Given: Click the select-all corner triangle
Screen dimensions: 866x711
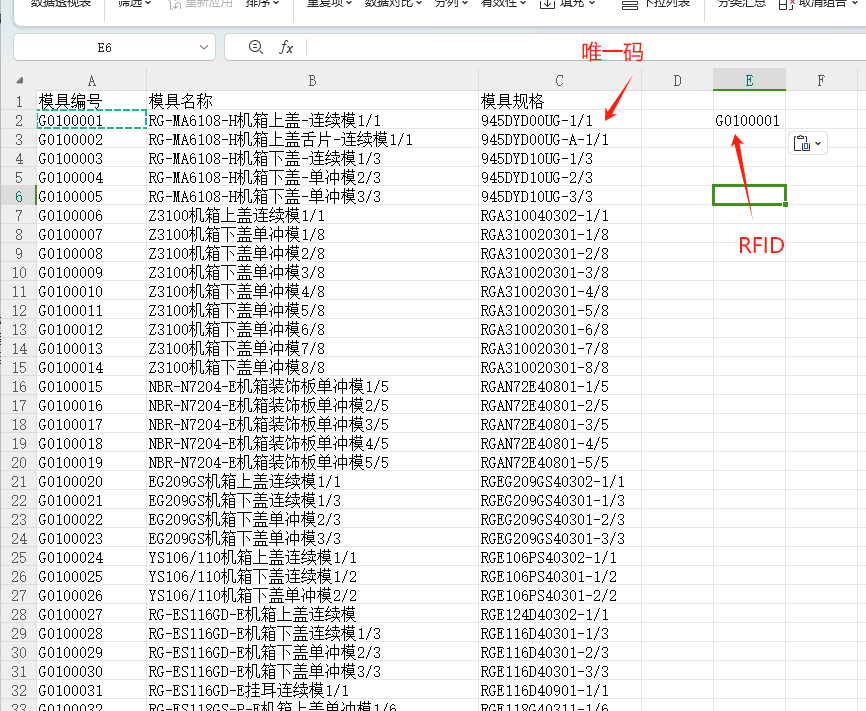Looking at the screenshot, I should pyautogui.click(x=19, y=81).
